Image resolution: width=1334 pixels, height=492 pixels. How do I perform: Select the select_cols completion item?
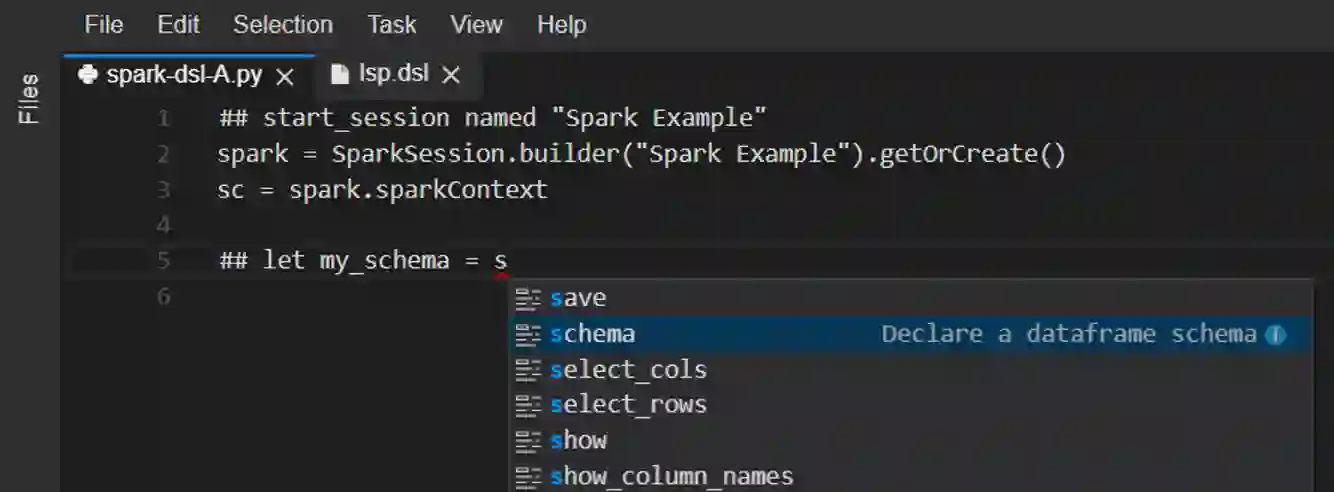(628, 370)
